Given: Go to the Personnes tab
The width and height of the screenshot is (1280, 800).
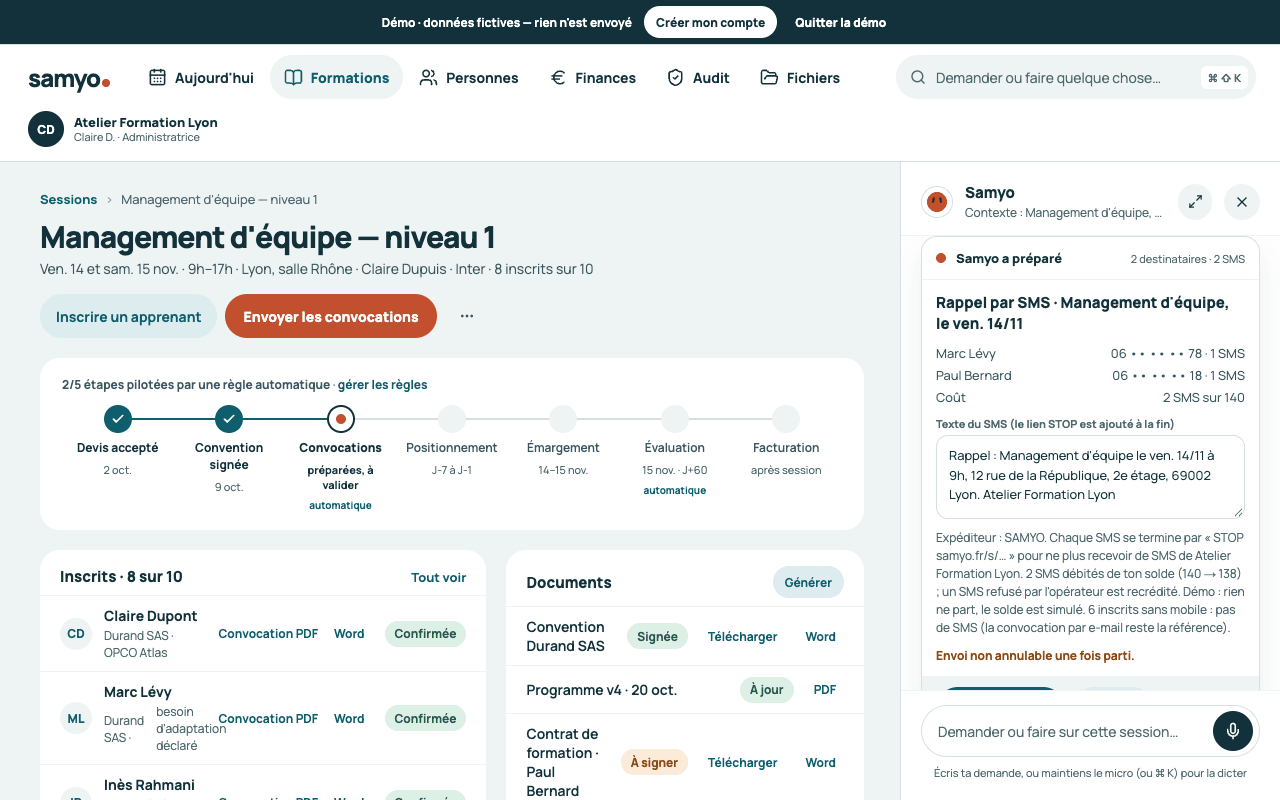Looking at the screenshot, I should pyautogui.click(x=469, y=77).
